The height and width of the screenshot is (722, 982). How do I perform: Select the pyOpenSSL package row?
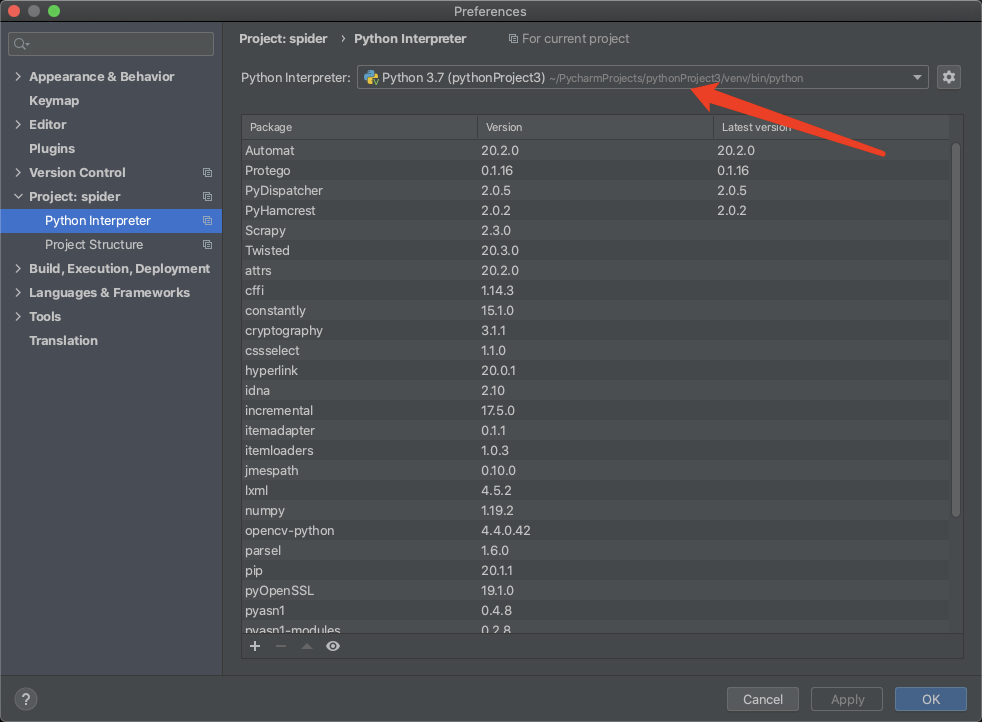pos(596,591)
